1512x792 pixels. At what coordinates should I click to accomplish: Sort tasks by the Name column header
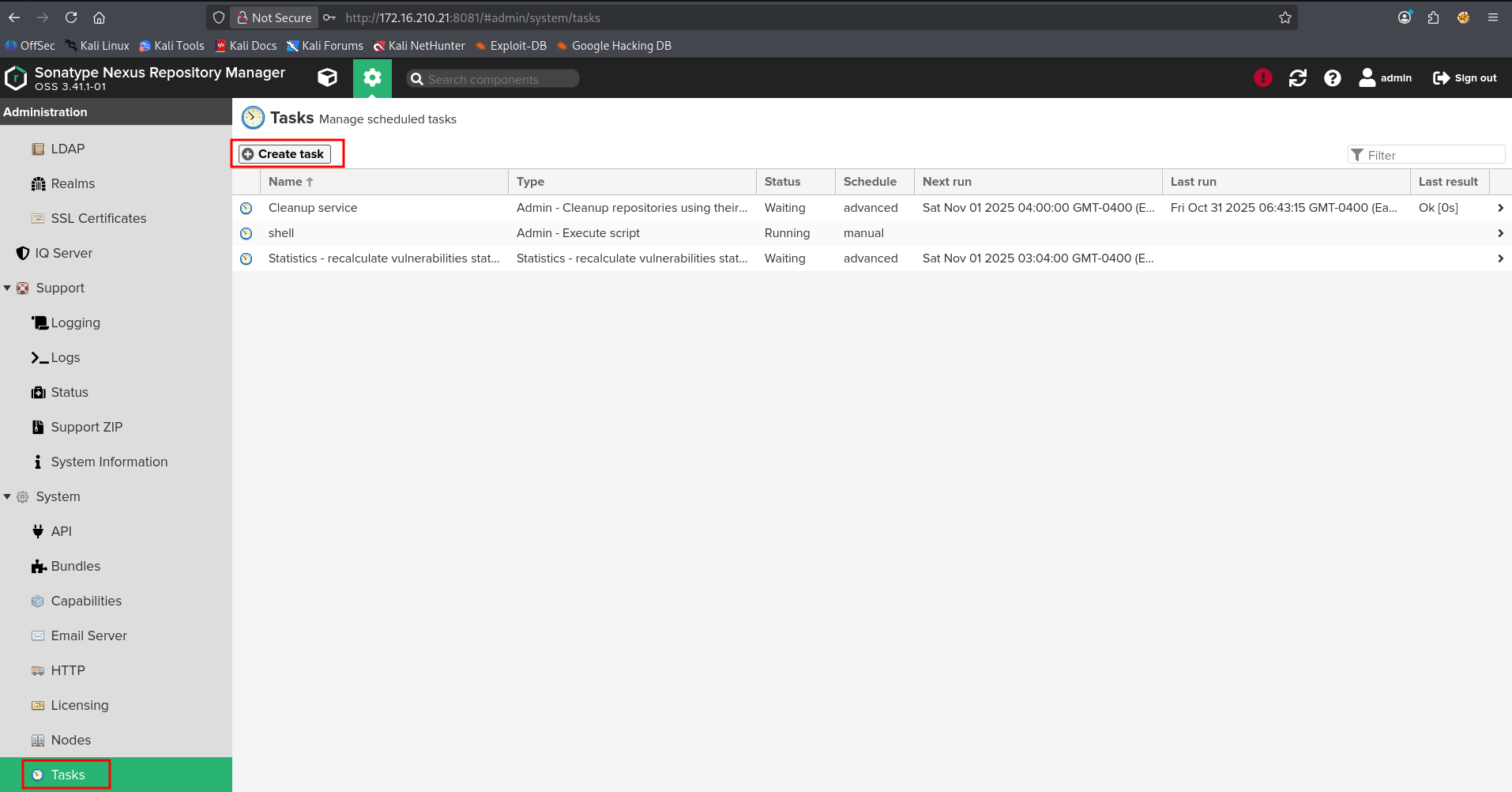pos(286,182)
